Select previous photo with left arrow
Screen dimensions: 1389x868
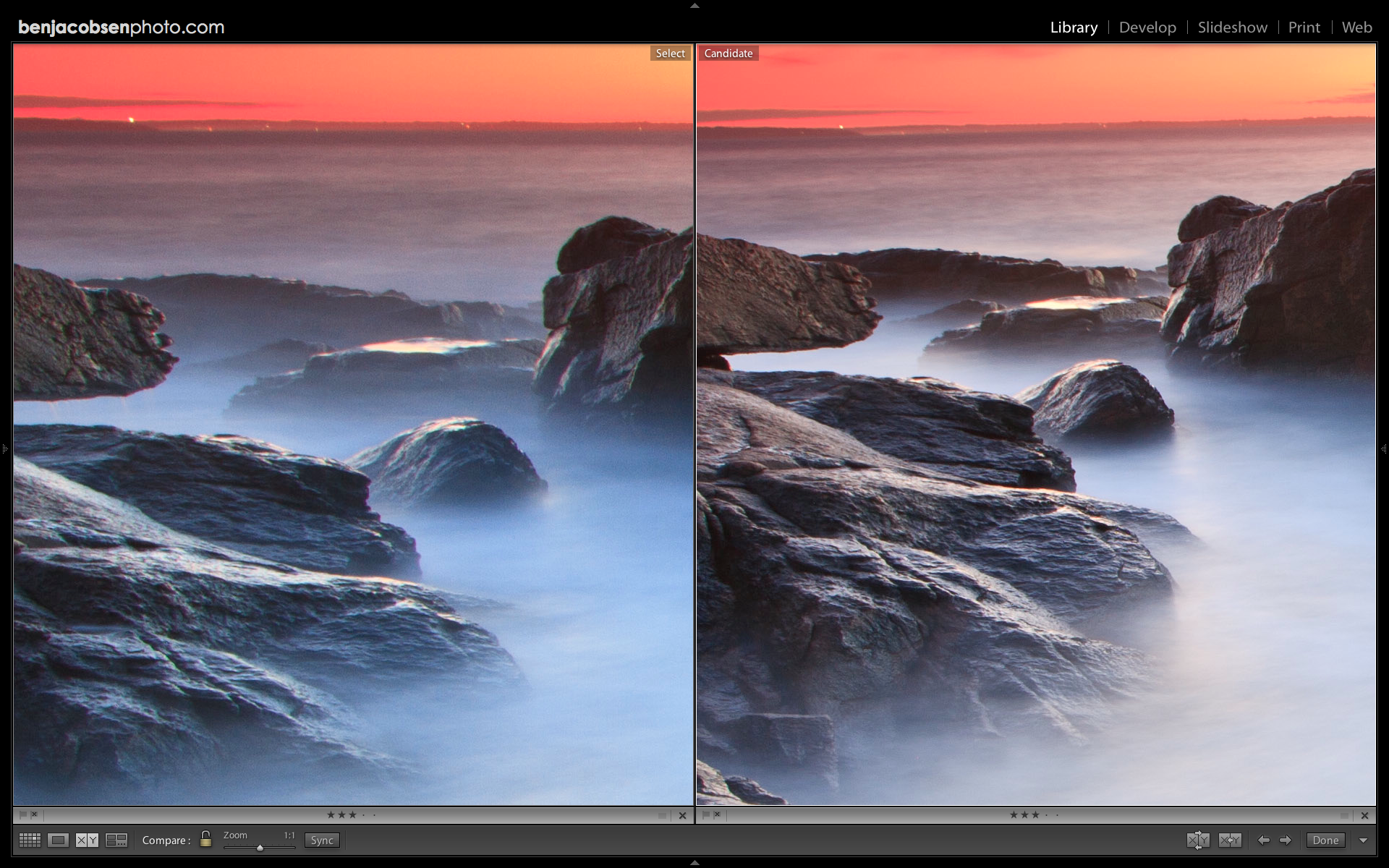[1263, 840]
